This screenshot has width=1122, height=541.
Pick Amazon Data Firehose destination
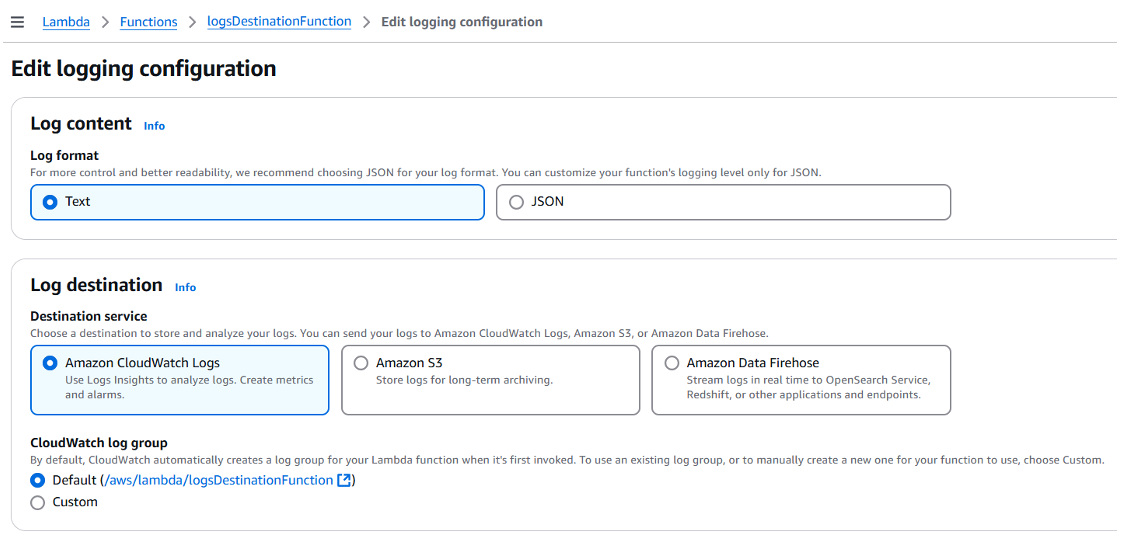click(x=801, y=380)
